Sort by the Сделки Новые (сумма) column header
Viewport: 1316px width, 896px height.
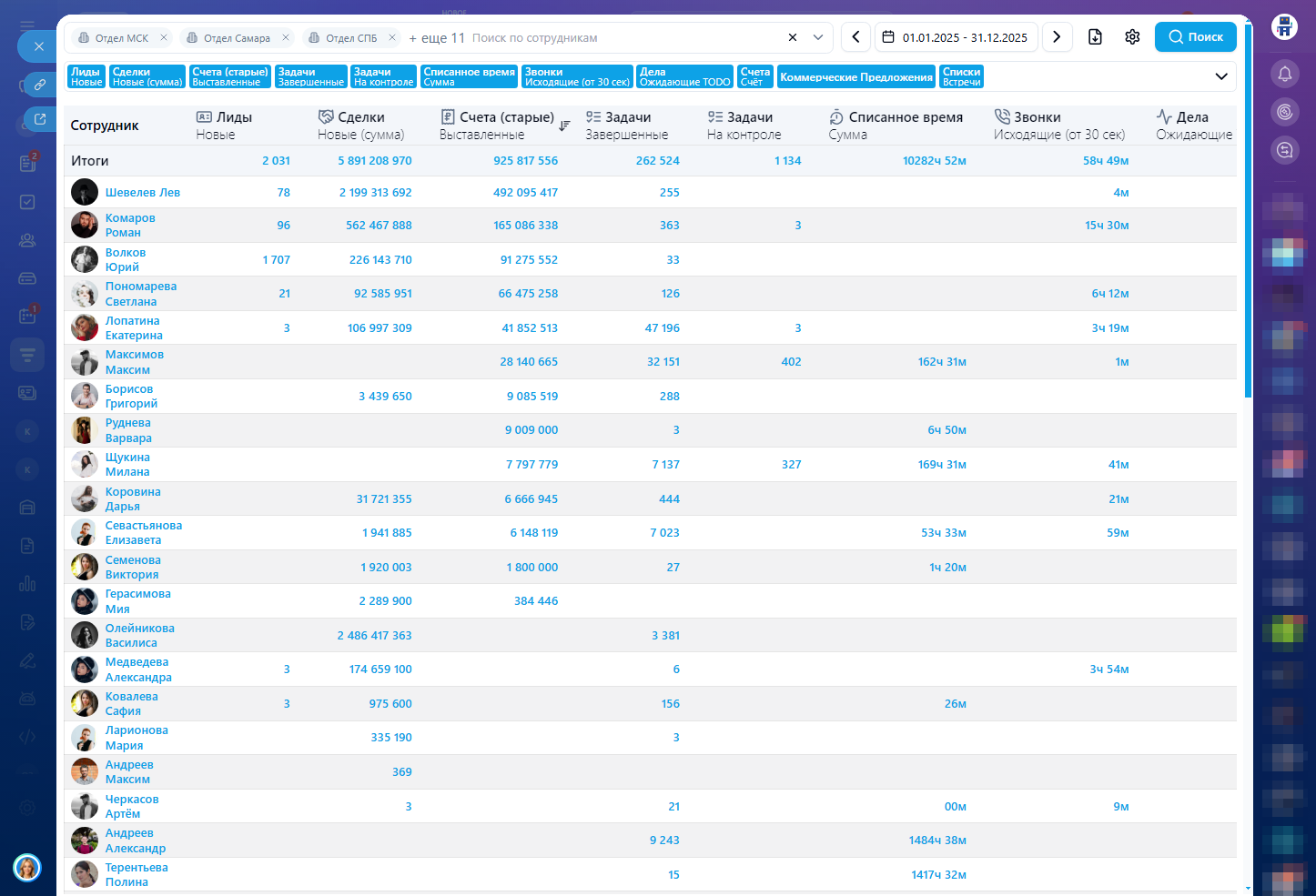pos(360,126)
